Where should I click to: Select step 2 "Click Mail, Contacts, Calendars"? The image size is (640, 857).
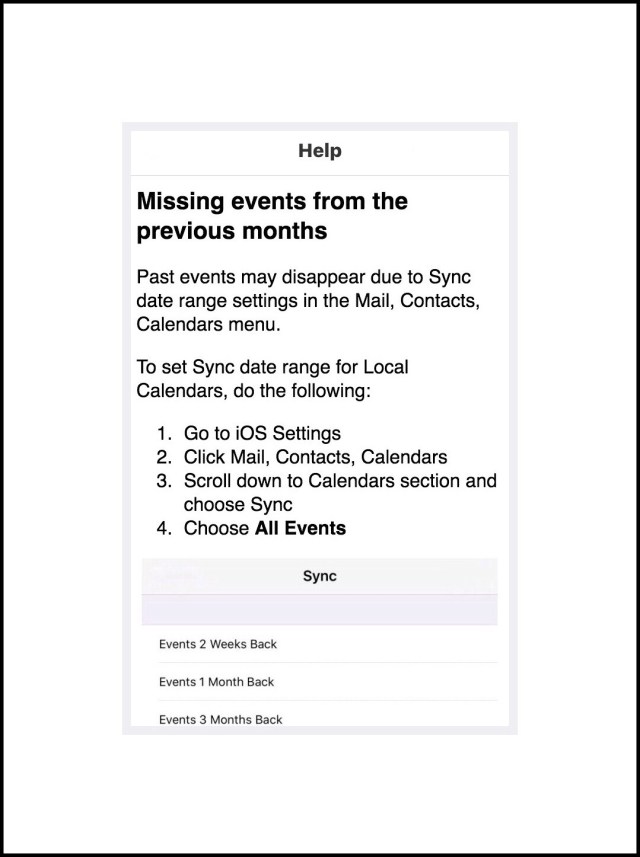(315, 457)
